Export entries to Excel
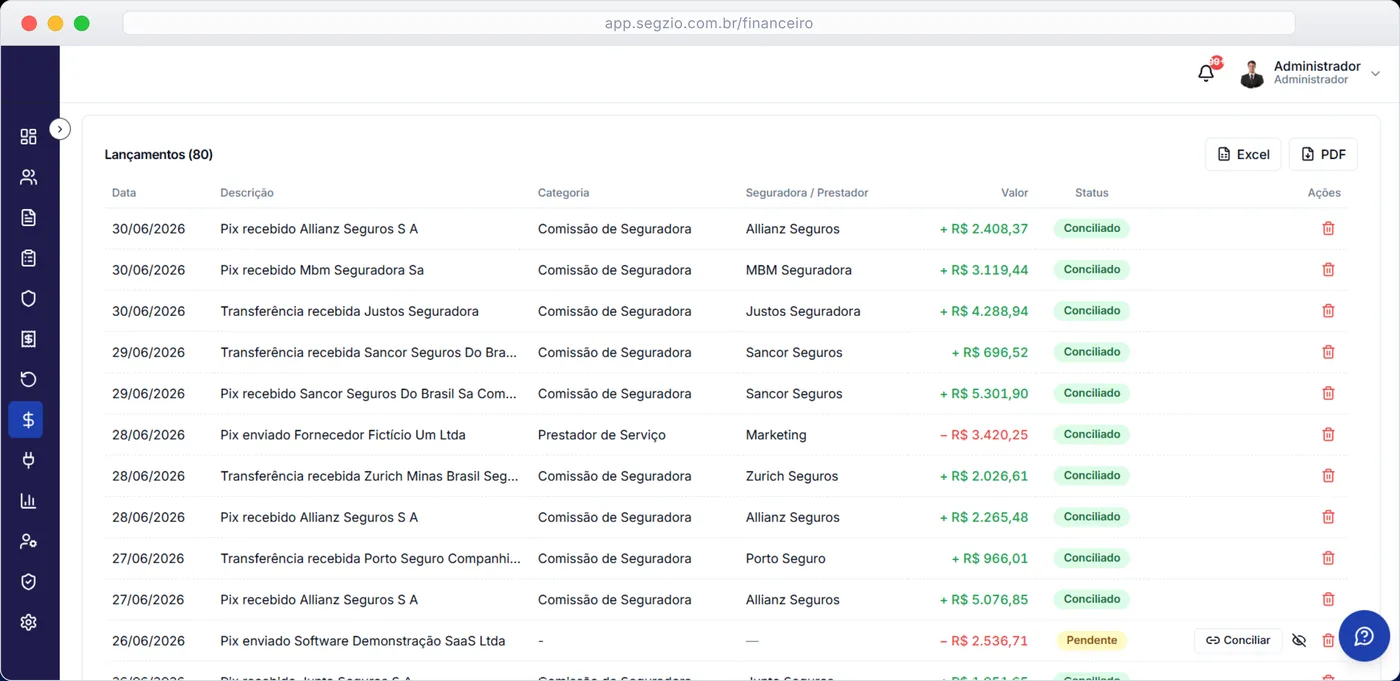Screen dimensions: 1400x681 click(x=1243, y=154)
